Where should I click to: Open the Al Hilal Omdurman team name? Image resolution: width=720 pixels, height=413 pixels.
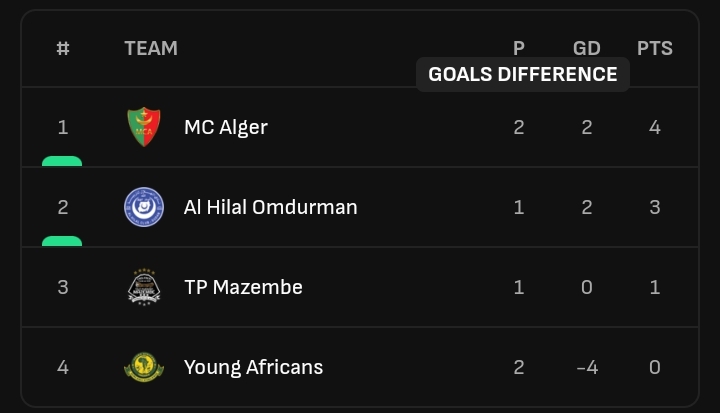click(x=270, y=207)
